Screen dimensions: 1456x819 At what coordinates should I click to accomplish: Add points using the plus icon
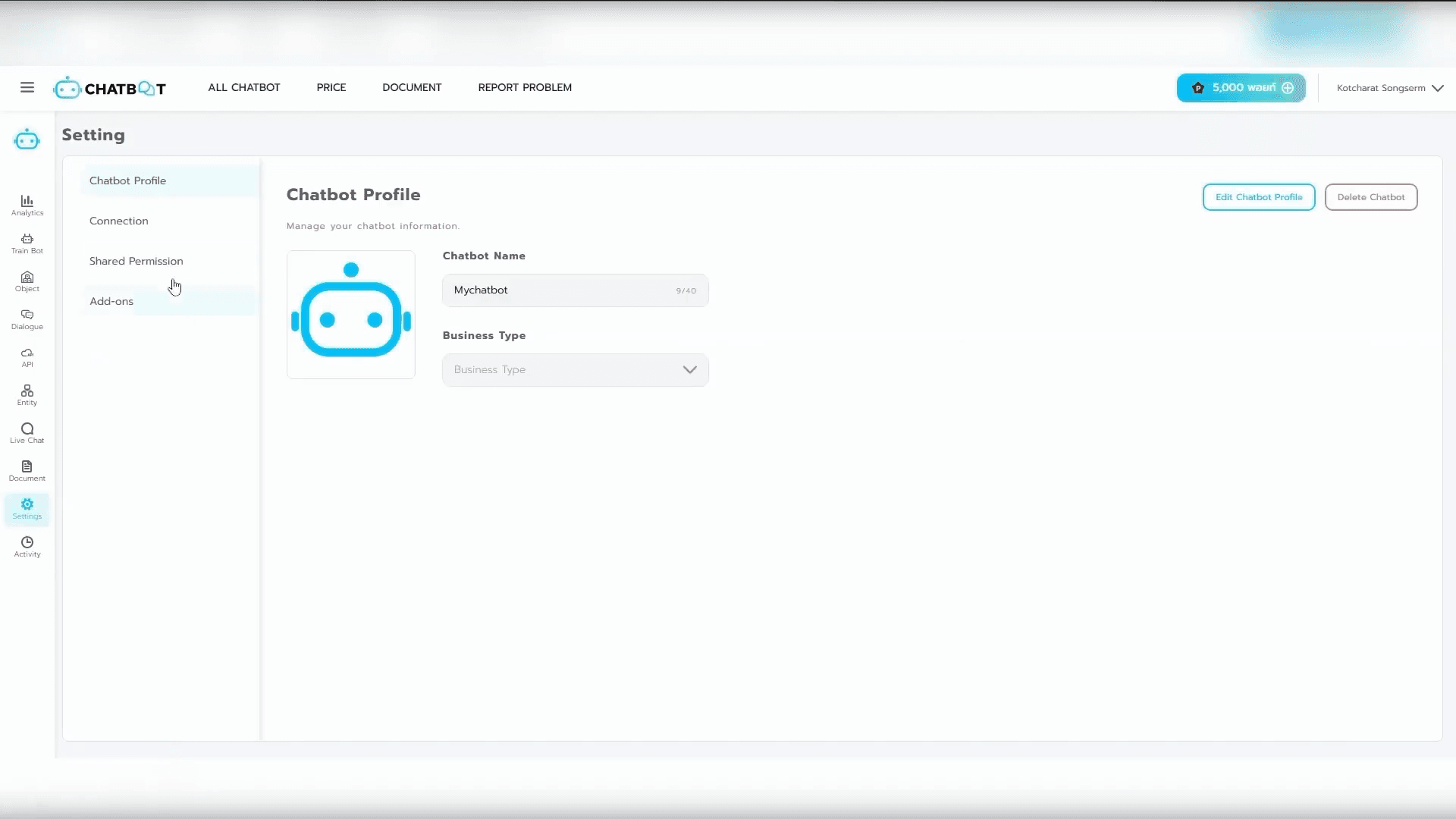click(1288, 88)
